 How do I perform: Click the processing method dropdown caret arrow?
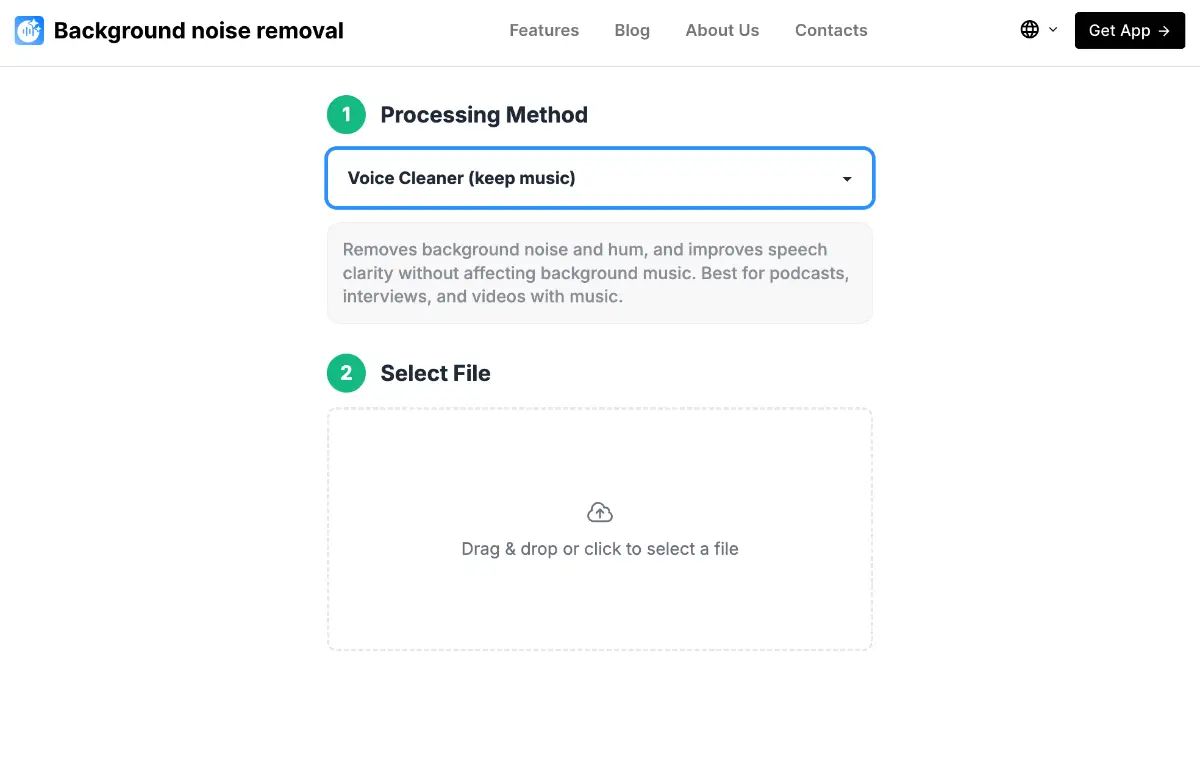[x=847, y=179]
